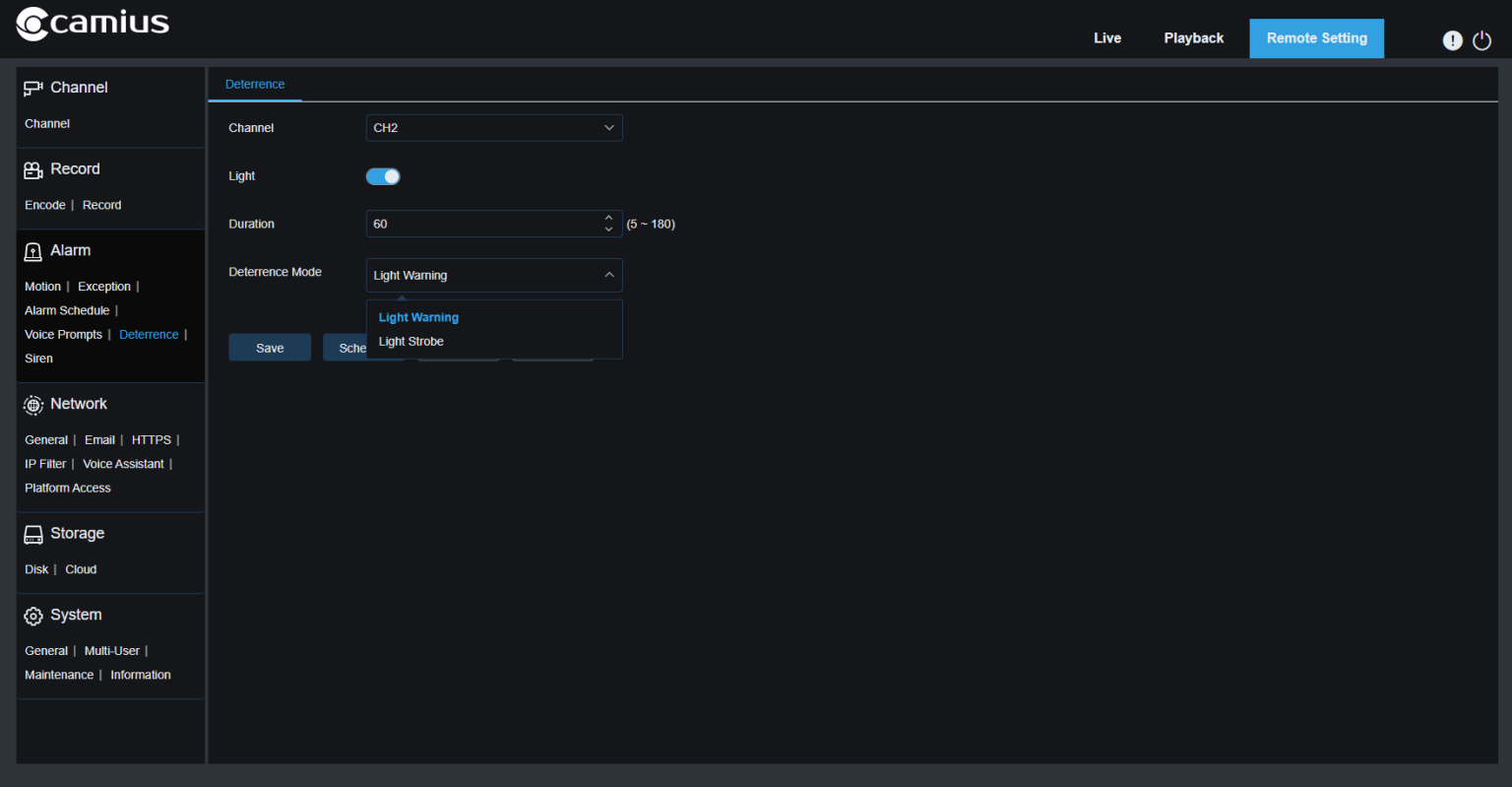Click the alert exclamation icon in header
Viewport: 1512px width, 787px height.
1452,40
